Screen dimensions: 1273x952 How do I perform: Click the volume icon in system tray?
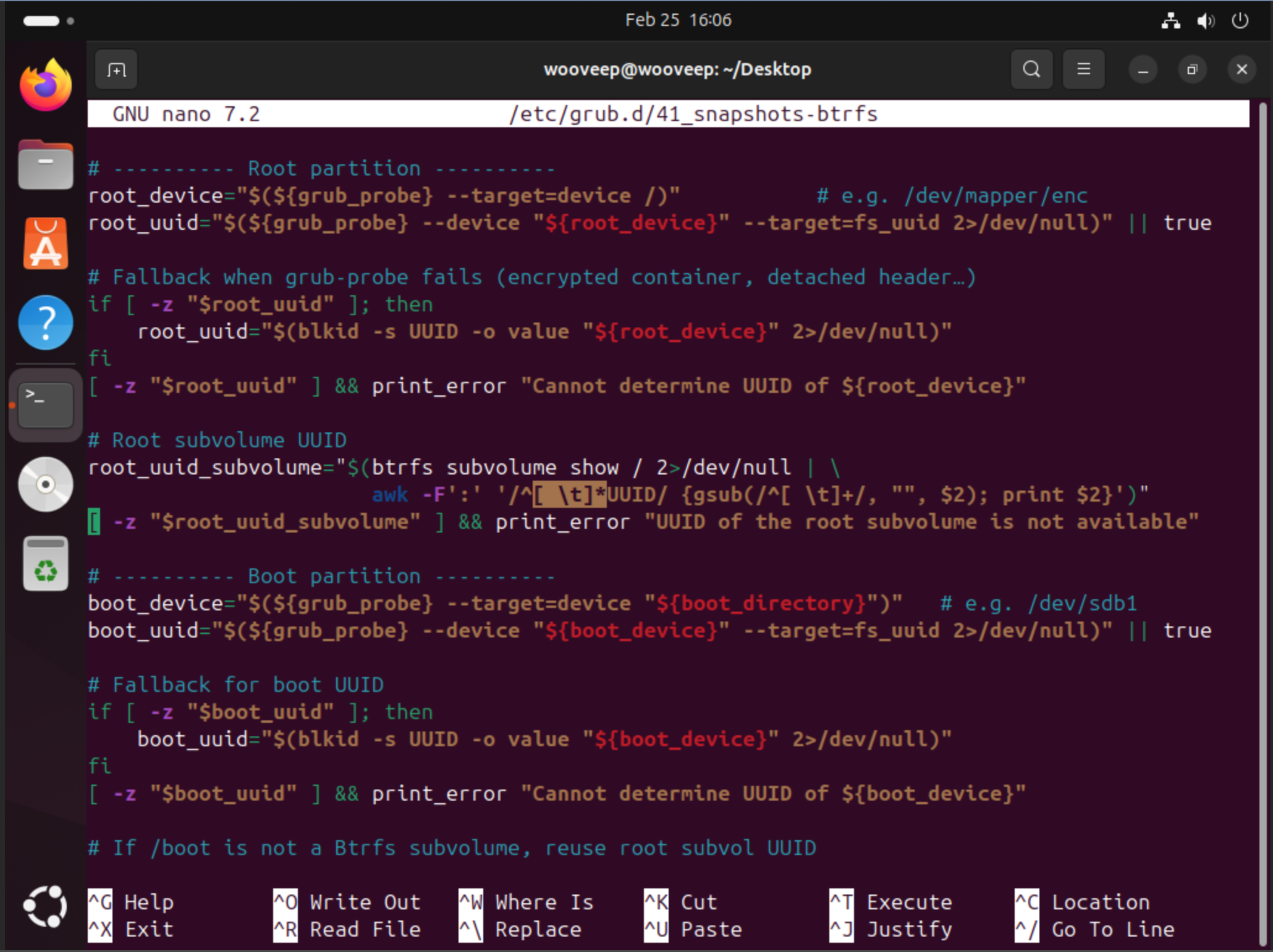coord(1204,21)
